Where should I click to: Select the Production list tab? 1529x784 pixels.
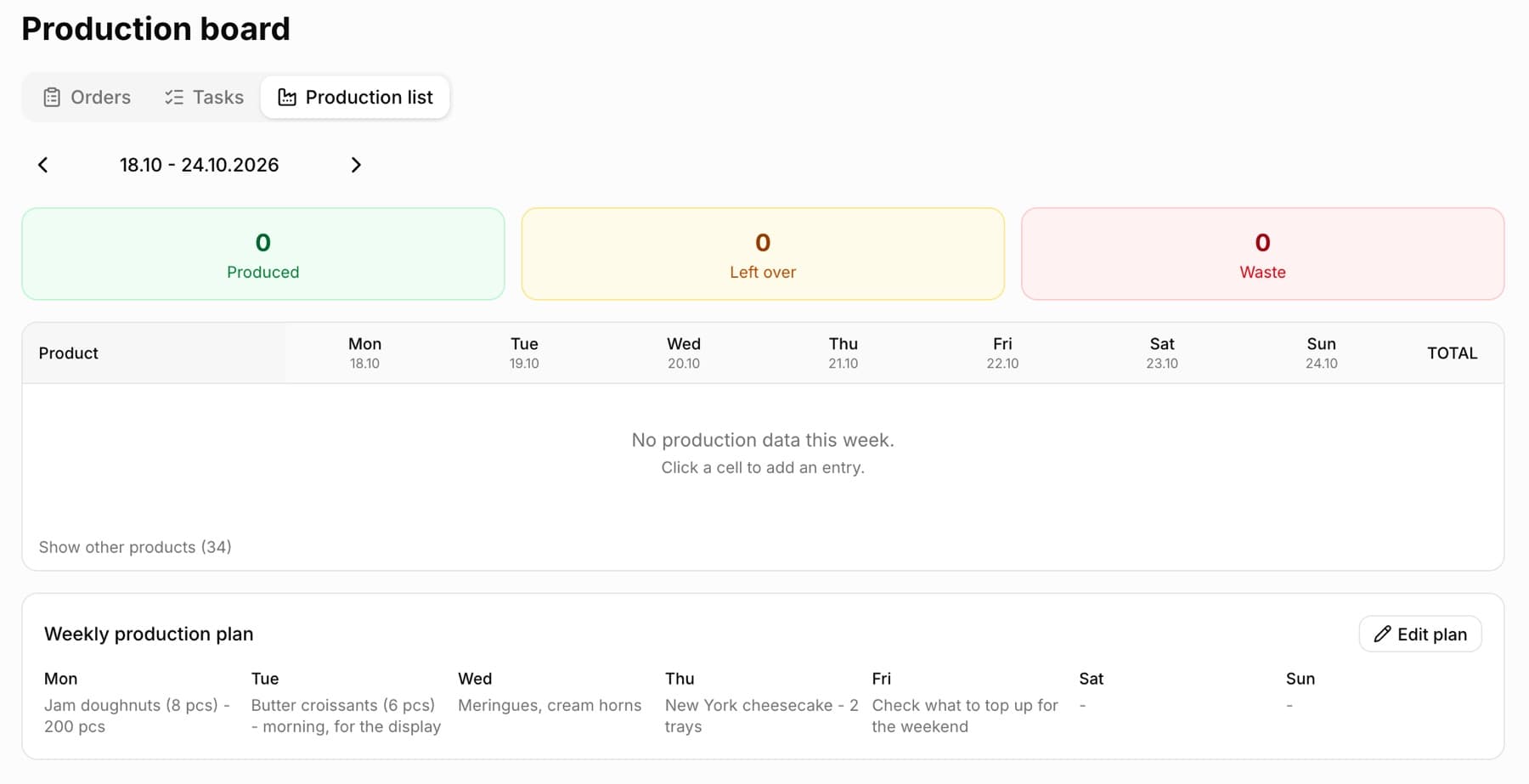[355, 98]
